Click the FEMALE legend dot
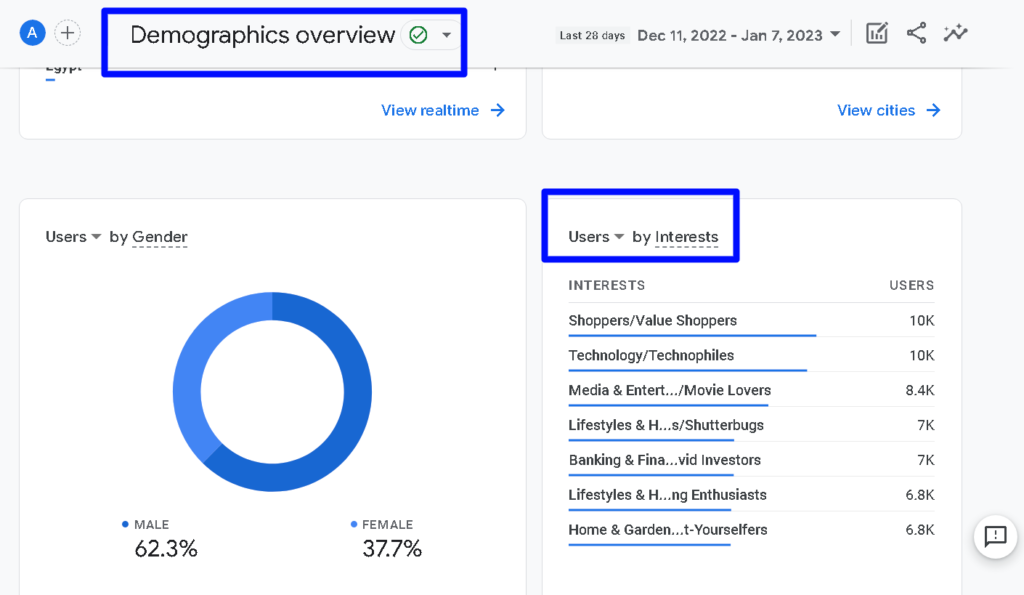Viewport: 1024px width, 595px height. pyautogui.click(x=353, y=524)
